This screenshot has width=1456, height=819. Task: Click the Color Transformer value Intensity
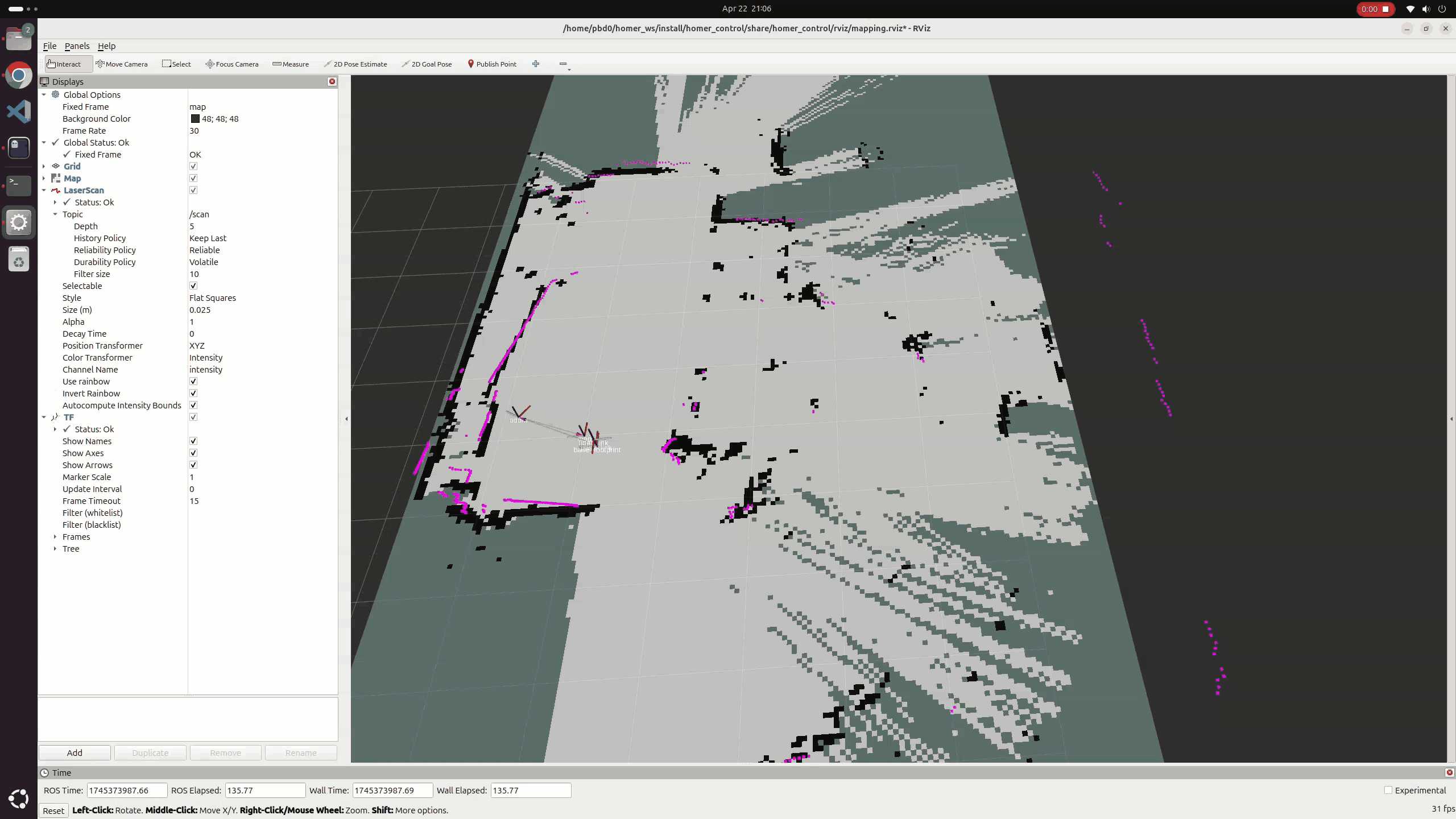pos(206,357)
